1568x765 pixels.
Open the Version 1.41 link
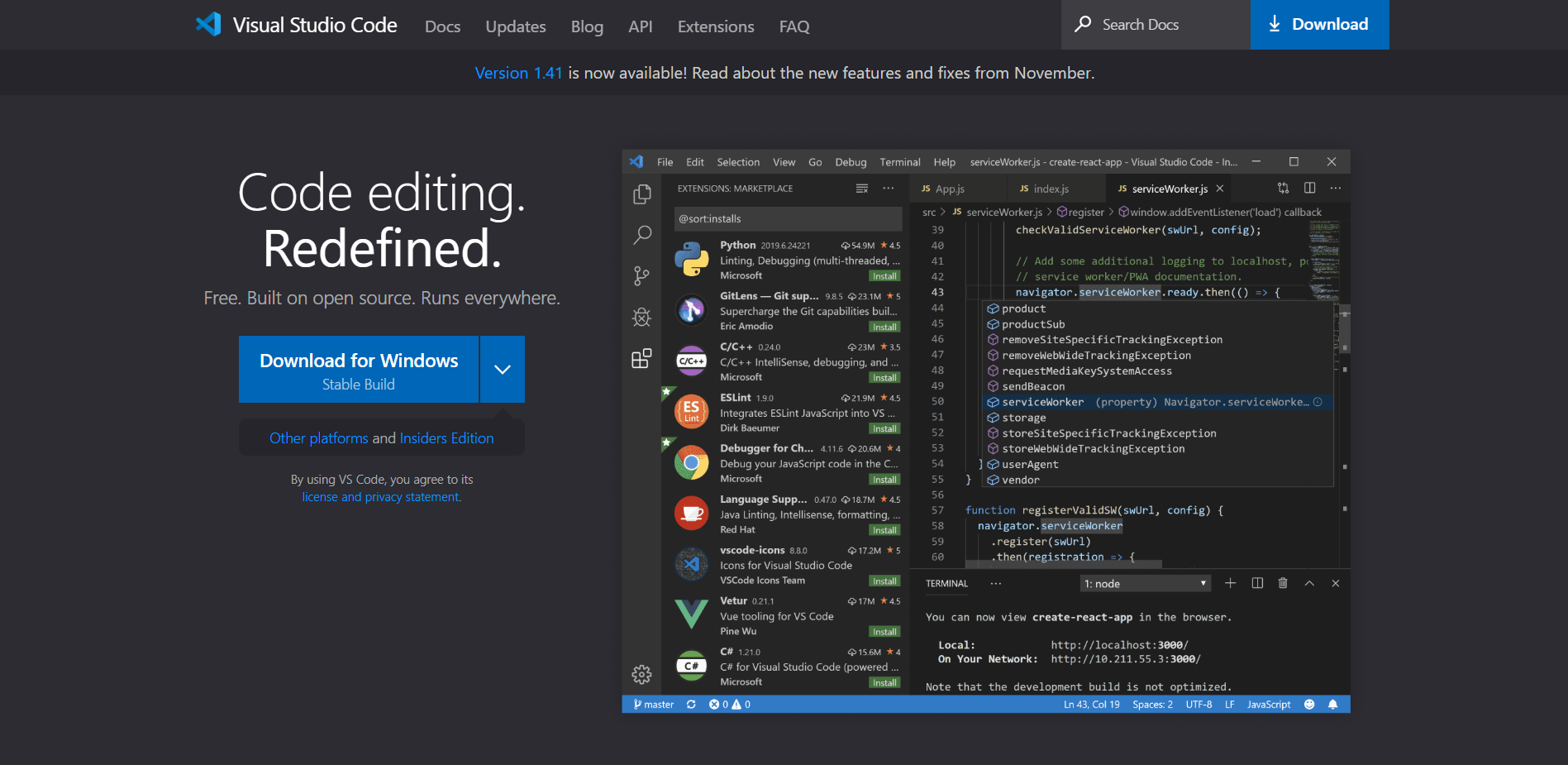click(518, 73)
